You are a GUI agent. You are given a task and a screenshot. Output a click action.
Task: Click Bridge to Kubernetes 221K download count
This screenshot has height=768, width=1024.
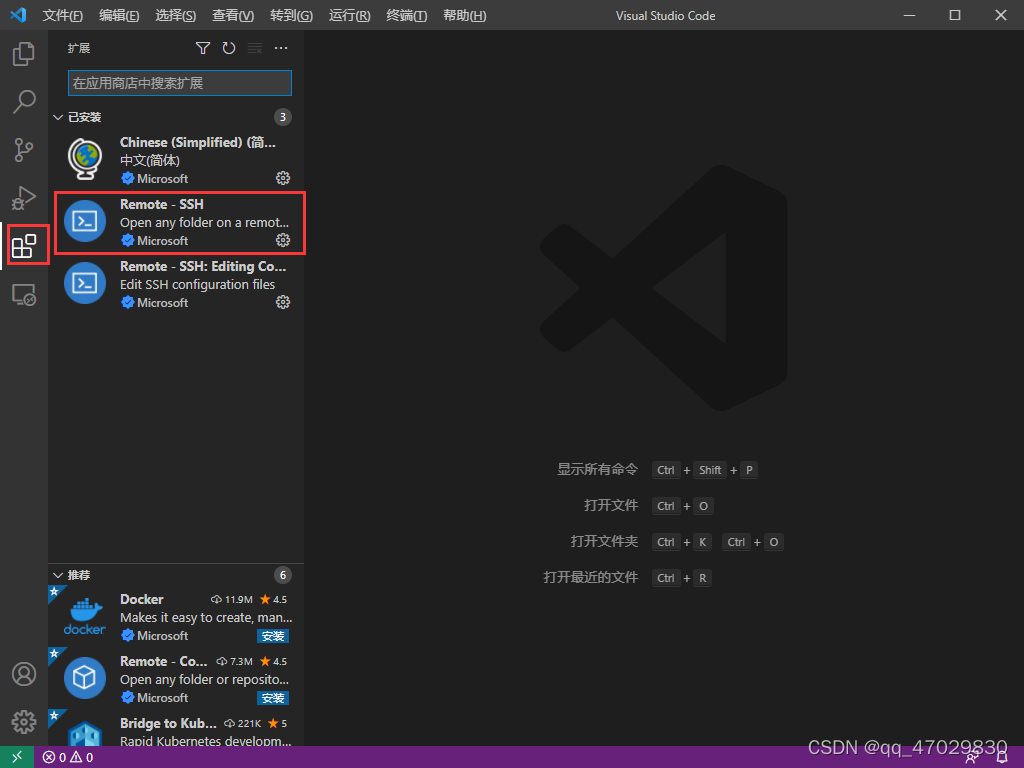[242, 724]
